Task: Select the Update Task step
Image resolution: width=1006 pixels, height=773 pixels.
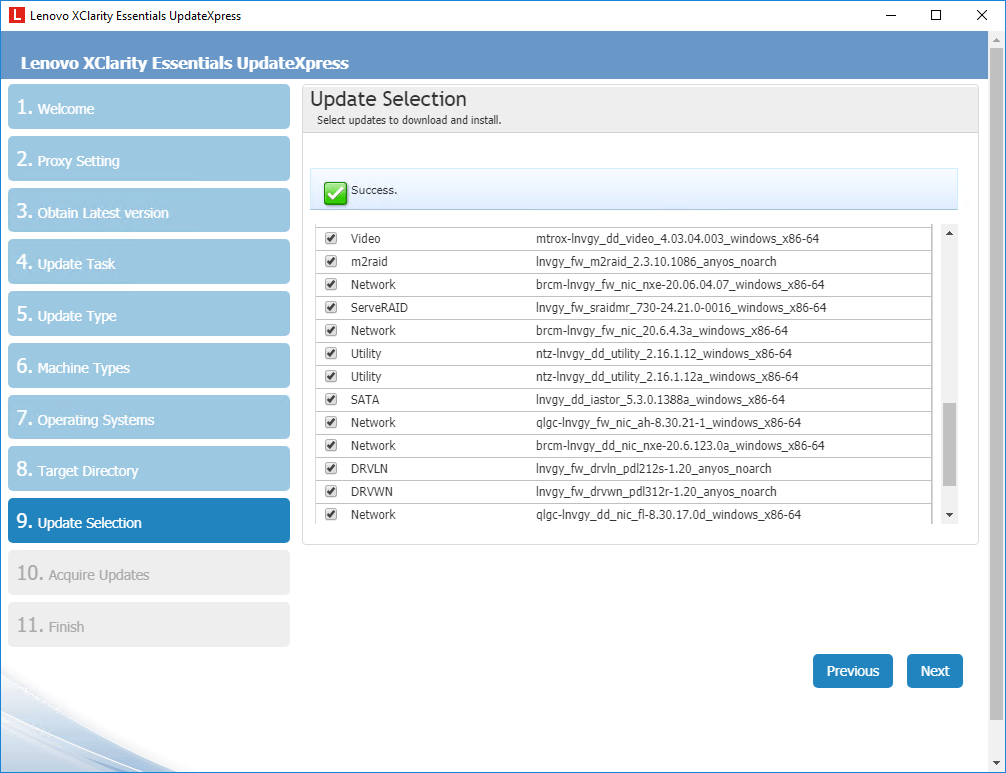Action: pyautogui.click(x=149, y=262)
